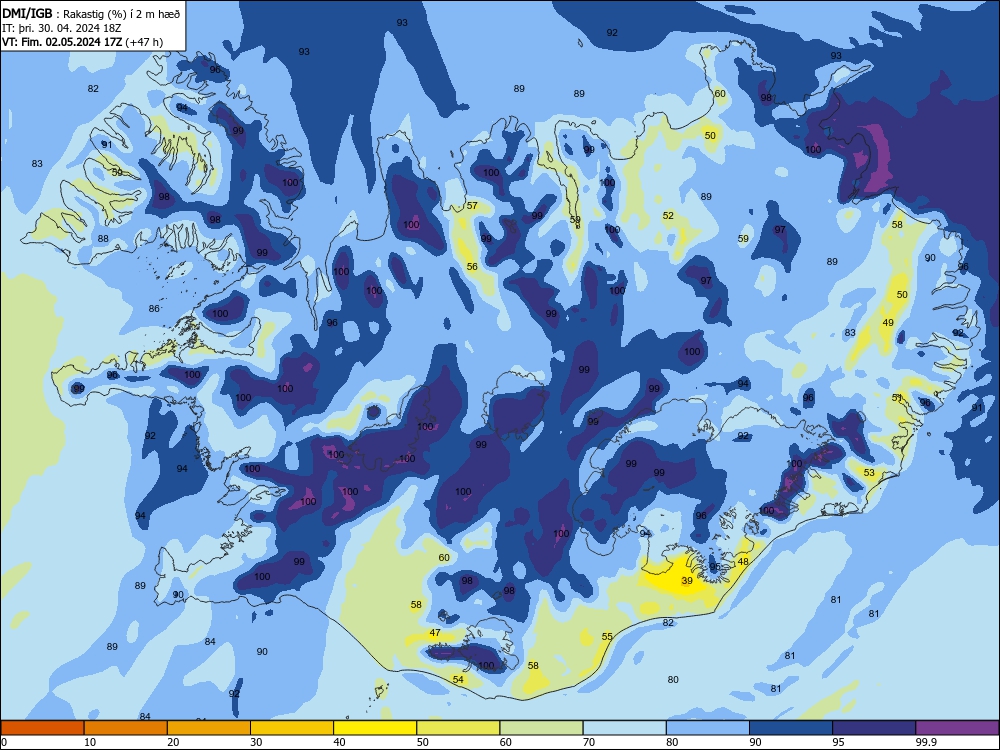Click the map value '54'

458,679
